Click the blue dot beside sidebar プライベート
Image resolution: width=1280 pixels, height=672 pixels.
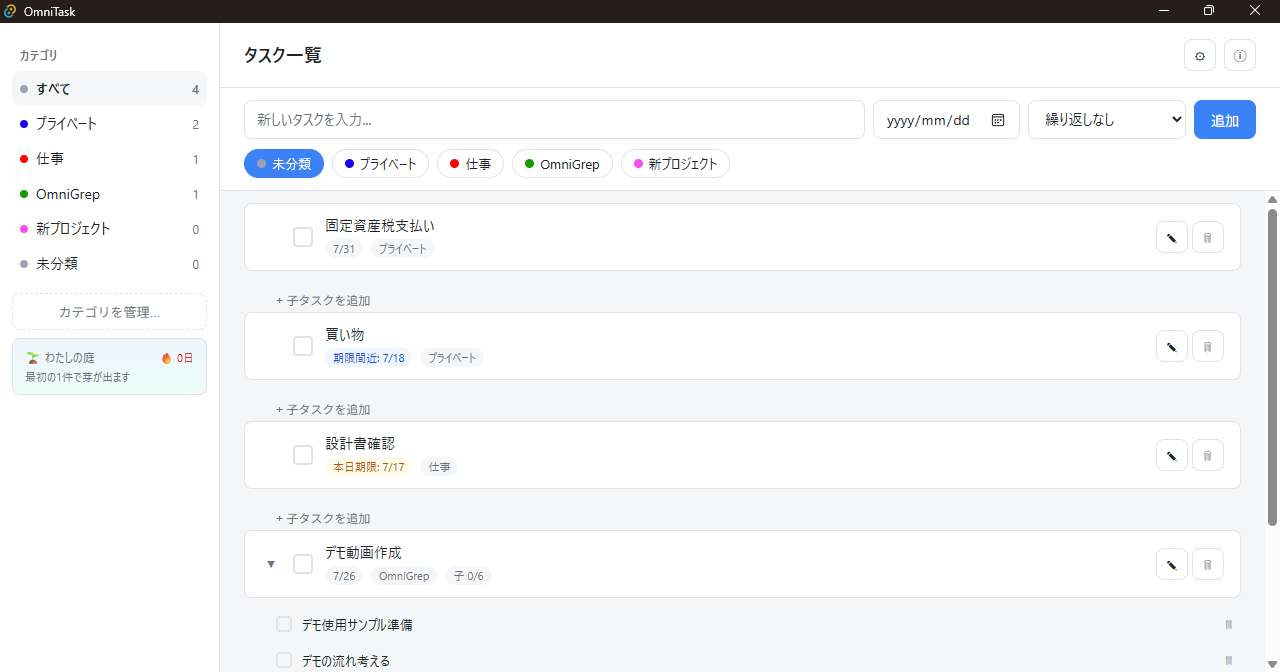[x=24, y=124]
